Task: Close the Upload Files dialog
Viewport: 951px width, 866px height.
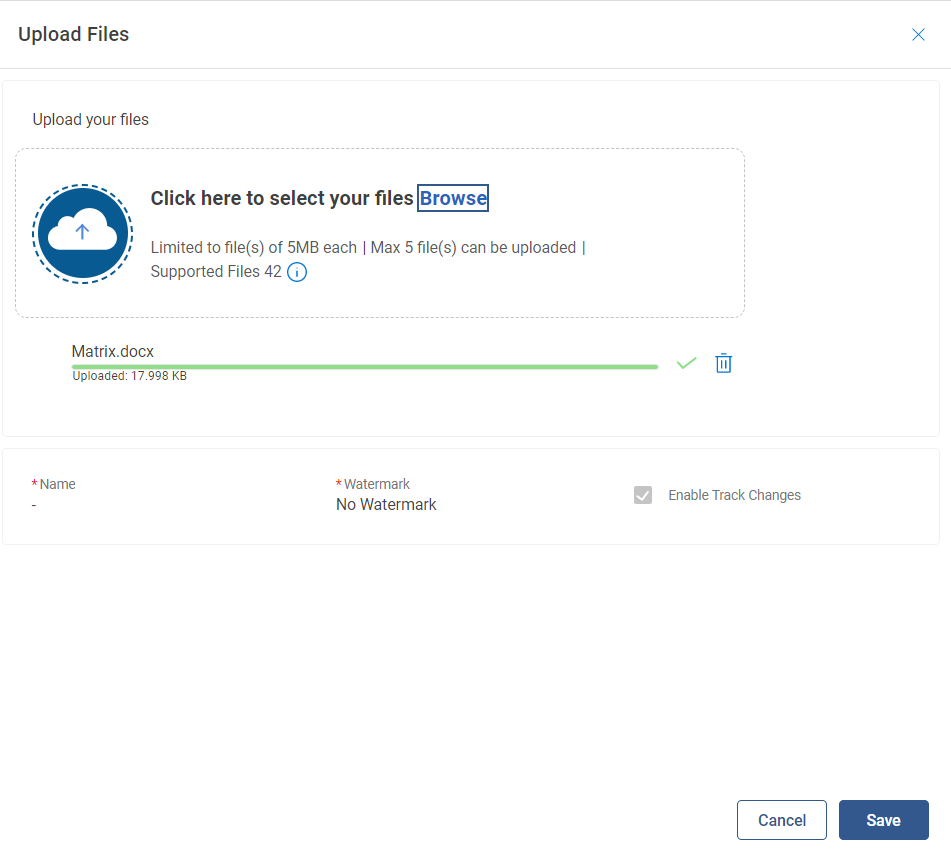Action: click(x=918, y=35)
